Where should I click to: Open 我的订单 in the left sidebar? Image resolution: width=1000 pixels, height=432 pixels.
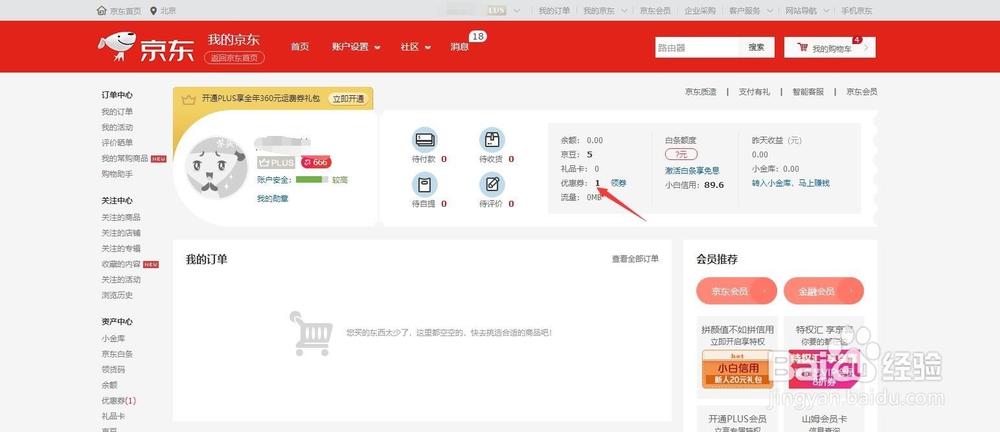click(117, 112)
